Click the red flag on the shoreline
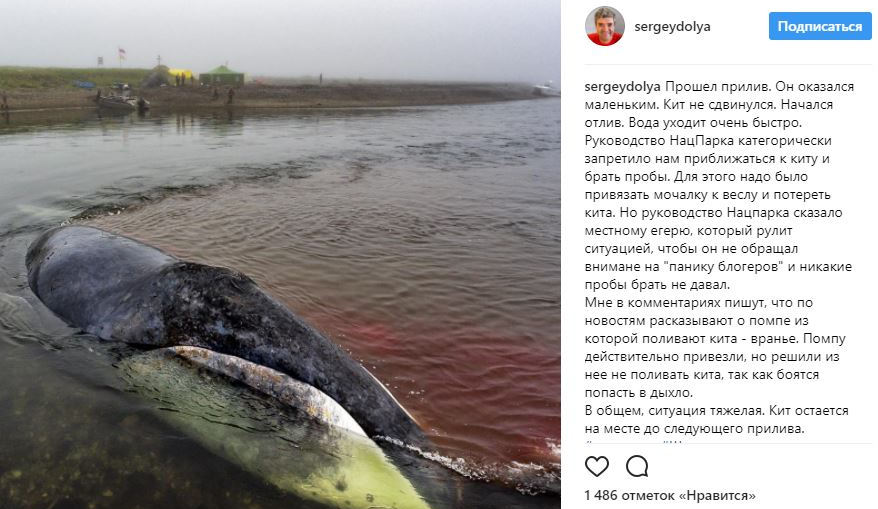The height and width of the screenshot is (509, 878). tap(121, 55)
